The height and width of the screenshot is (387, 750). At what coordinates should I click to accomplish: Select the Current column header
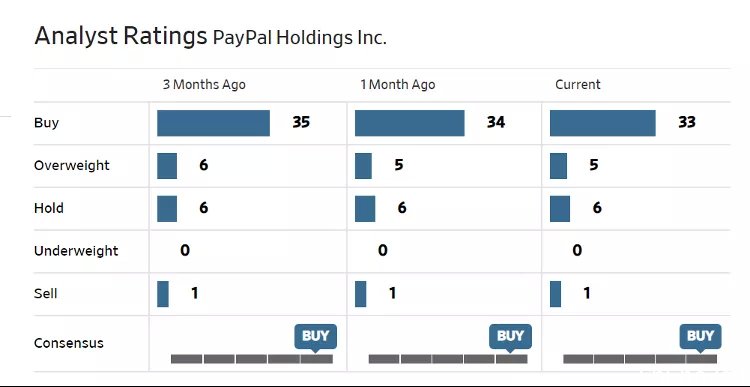point(578,85)
